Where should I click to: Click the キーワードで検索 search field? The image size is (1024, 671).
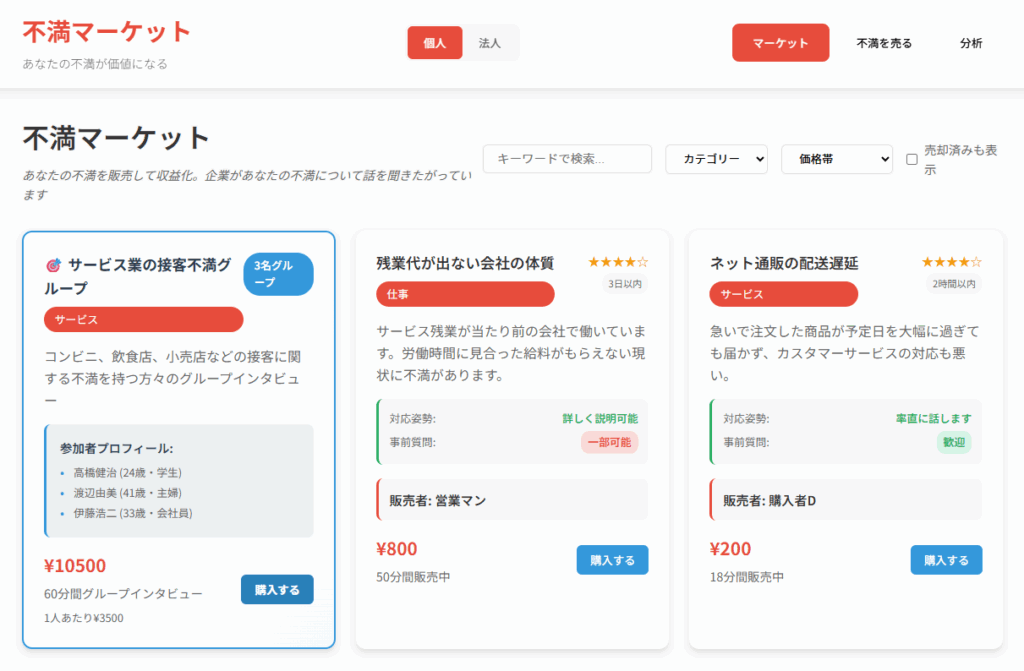(567, 159)
